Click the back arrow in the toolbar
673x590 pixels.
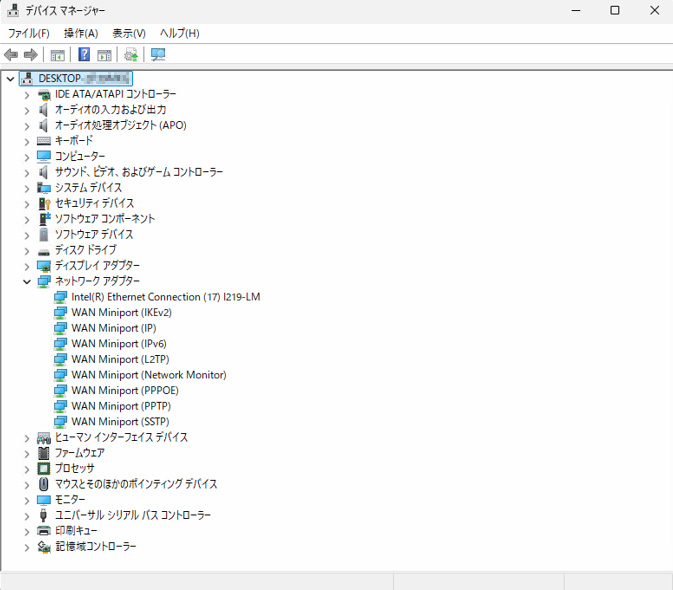(11, 54)
